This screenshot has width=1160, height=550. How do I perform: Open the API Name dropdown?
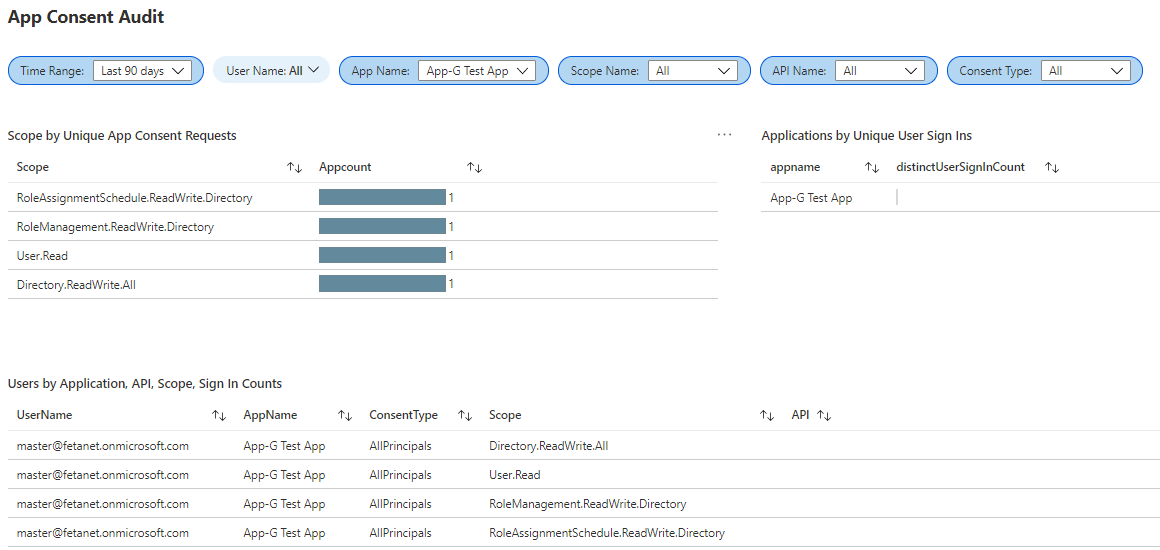point(880,71)
